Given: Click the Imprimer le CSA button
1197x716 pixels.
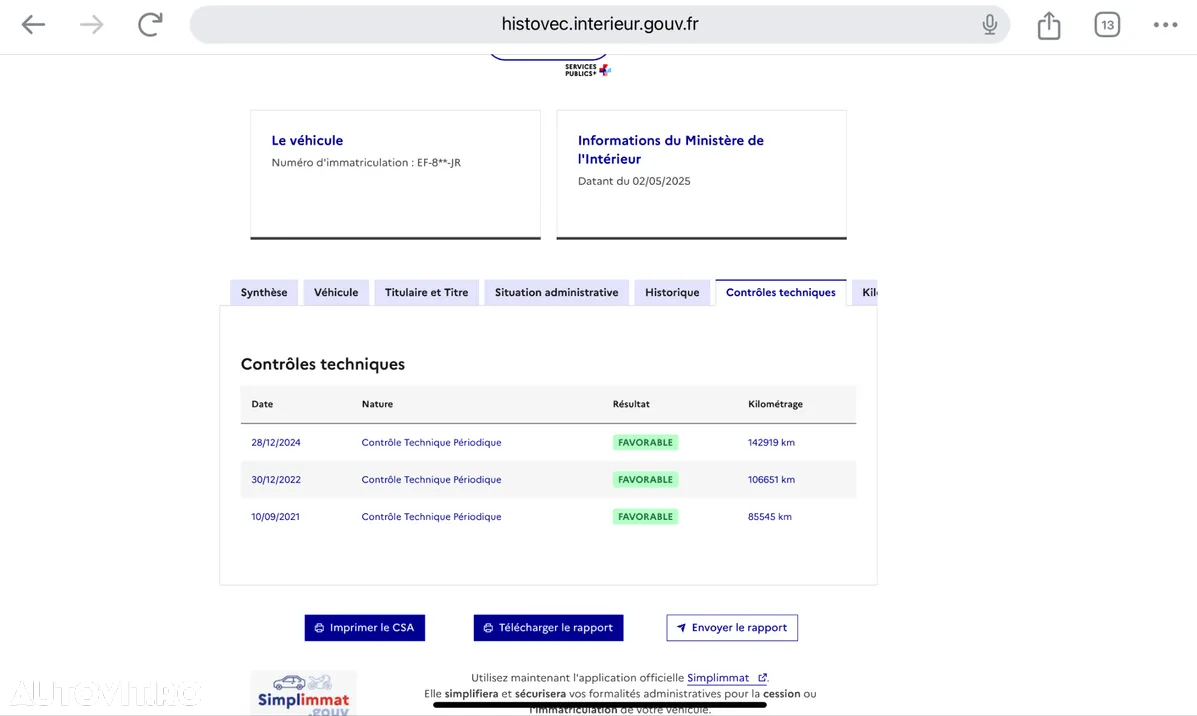Looking at the screenshot, I should tap(365, 627).
